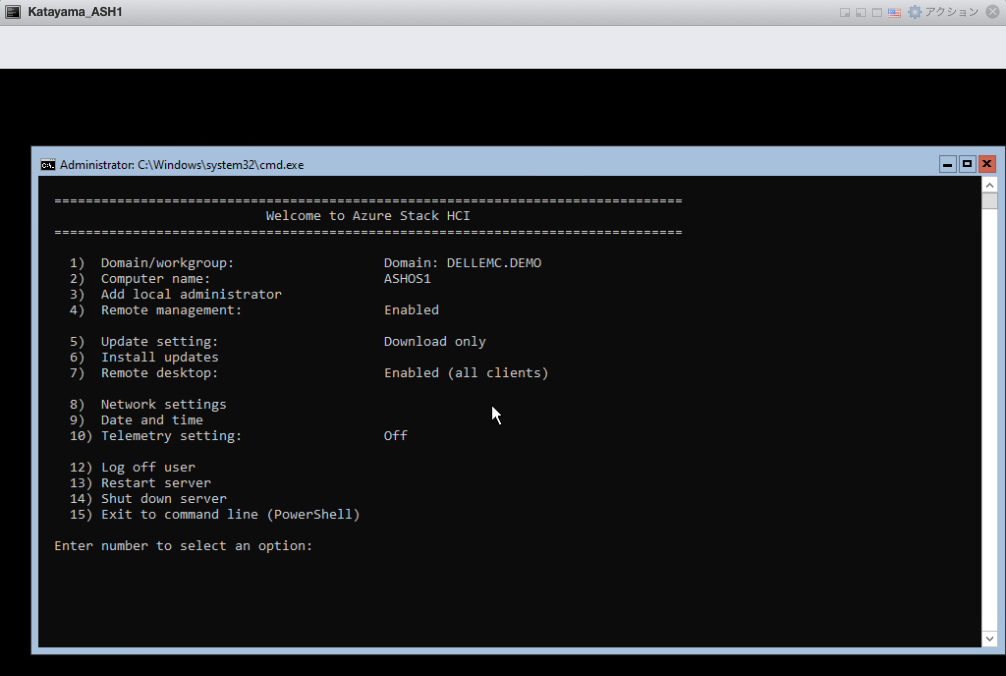Click the Telemetry 'Off' value

[395, 435]
